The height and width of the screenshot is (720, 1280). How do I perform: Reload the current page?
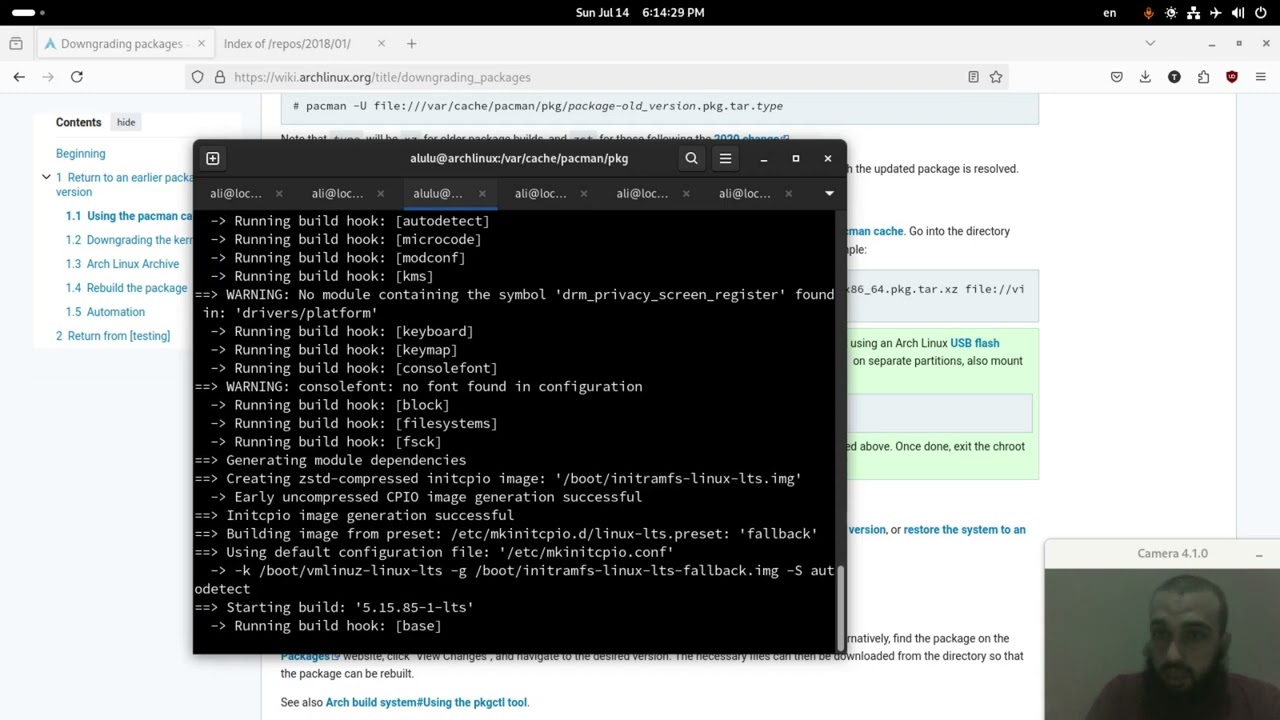tap(77, 77)
